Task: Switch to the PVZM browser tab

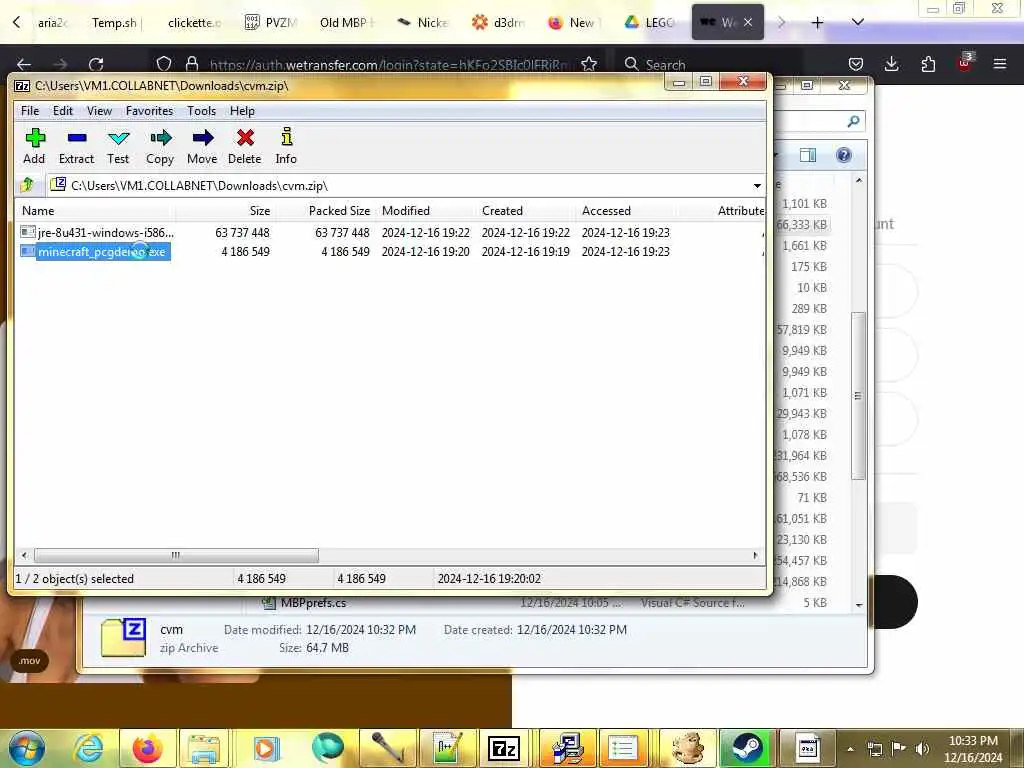Action: point(270,23)
